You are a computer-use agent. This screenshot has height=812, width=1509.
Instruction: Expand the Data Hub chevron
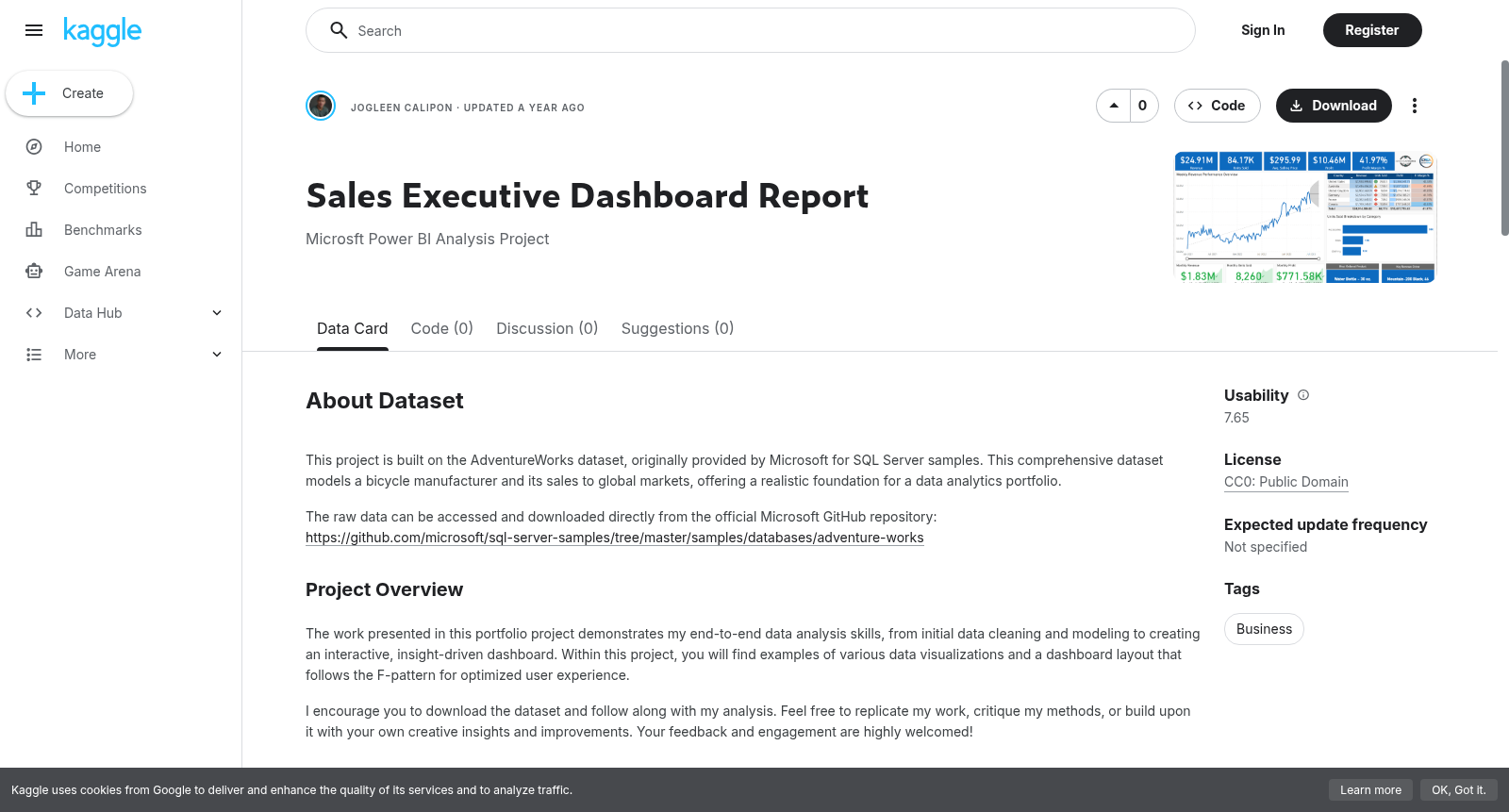[x=217, y=313]
